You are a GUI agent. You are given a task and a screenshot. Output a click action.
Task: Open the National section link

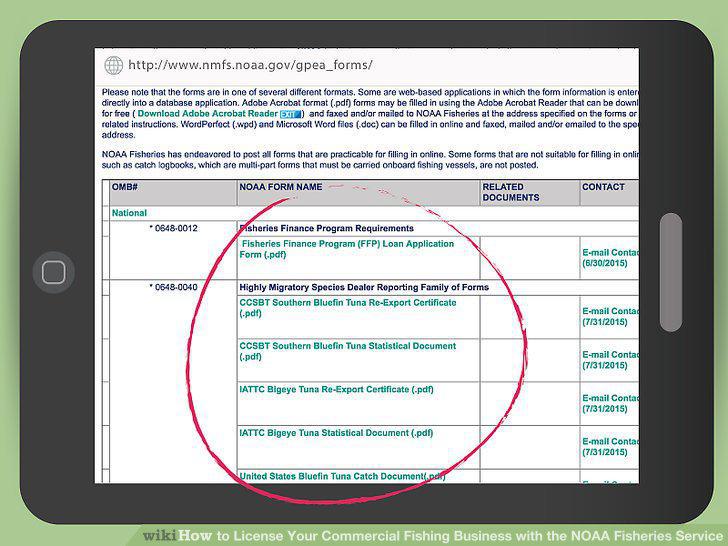click(x=129, y=213)
